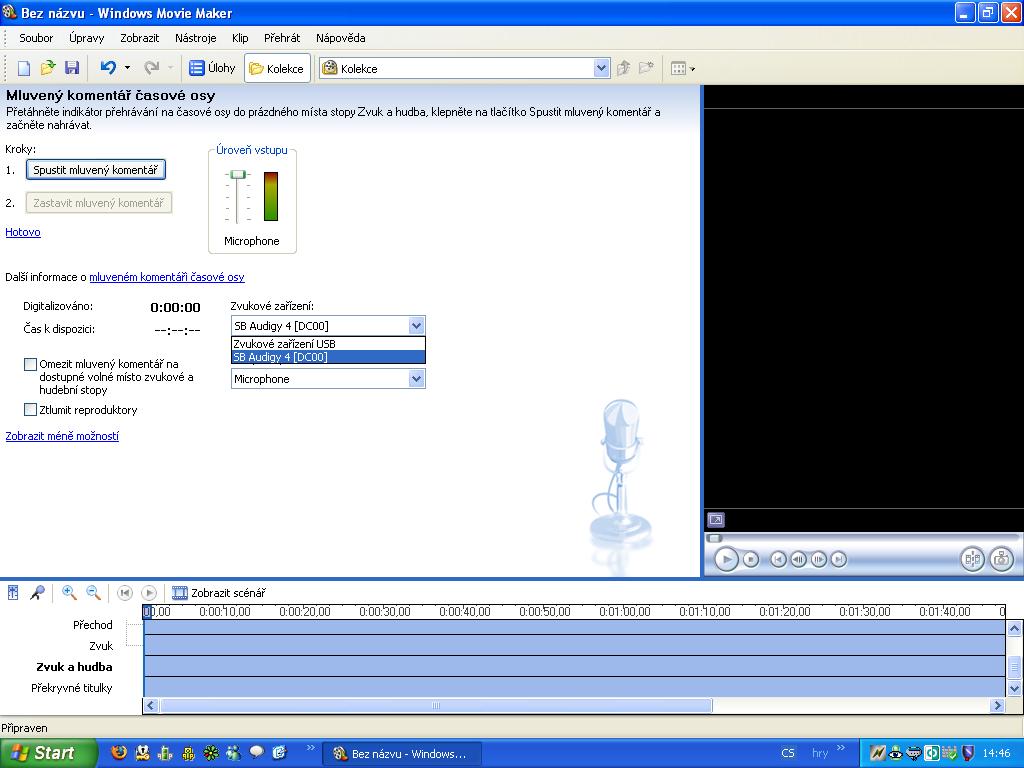Create a new collection folder

coord(647,68)
